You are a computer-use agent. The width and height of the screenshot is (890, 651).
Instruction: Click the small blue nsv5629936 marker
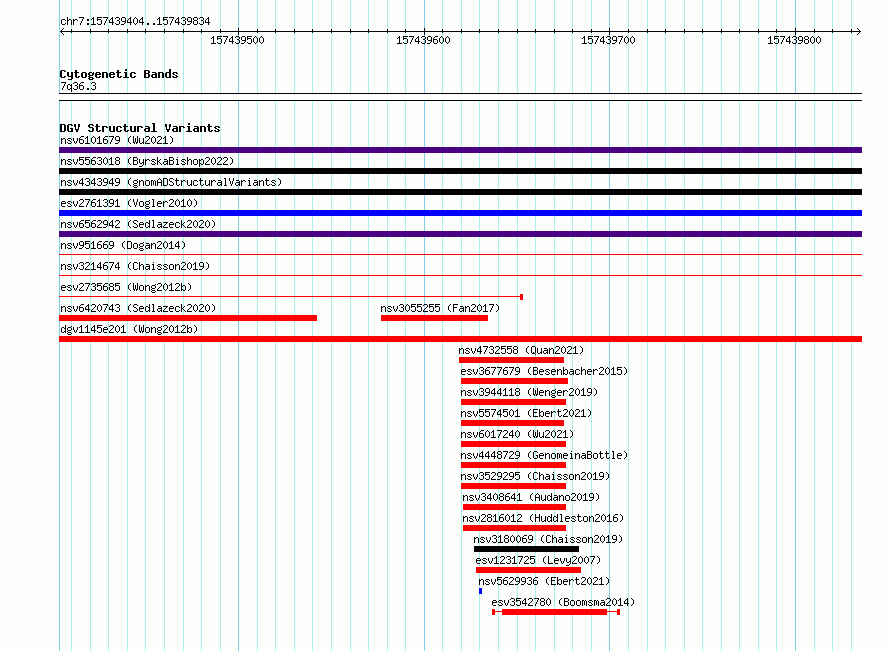coord(480,591)
